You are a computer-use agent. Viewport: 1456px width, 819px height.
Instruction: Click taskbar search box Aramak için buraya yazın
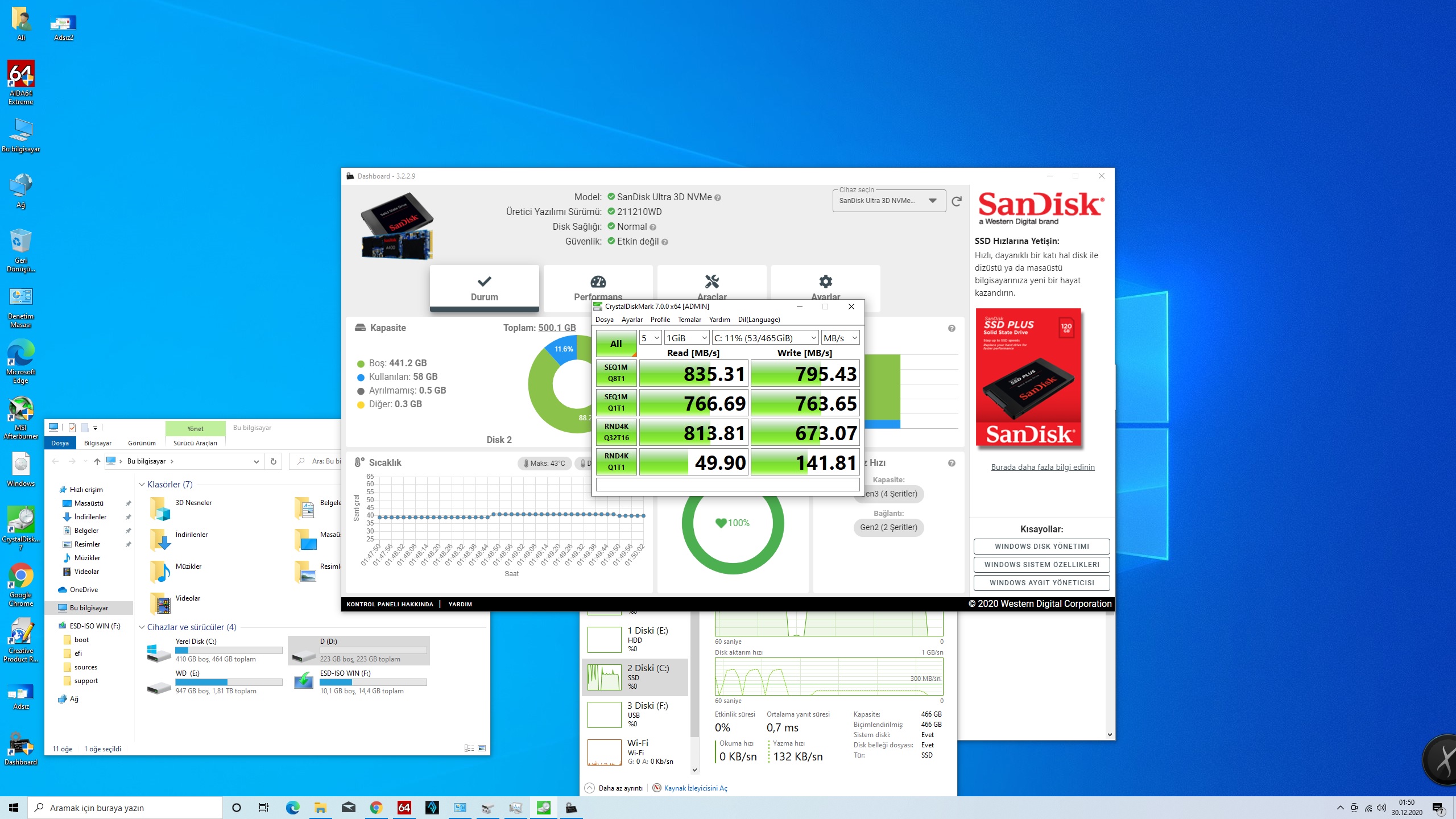click(125, 808)
